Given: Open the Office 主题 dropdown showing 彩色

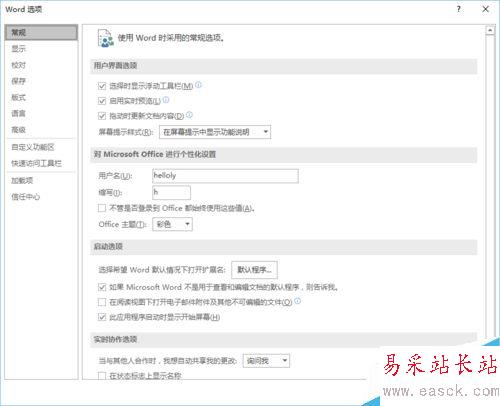Looking at the screenshot, I should coord(172,224).
